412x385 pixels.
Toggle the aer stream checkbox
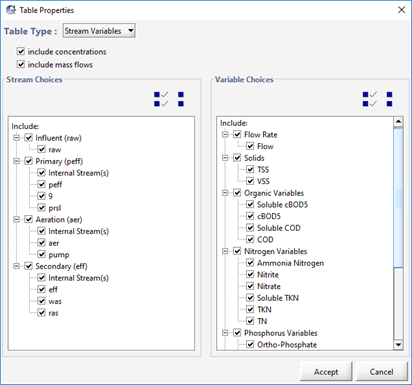[41, 243]
